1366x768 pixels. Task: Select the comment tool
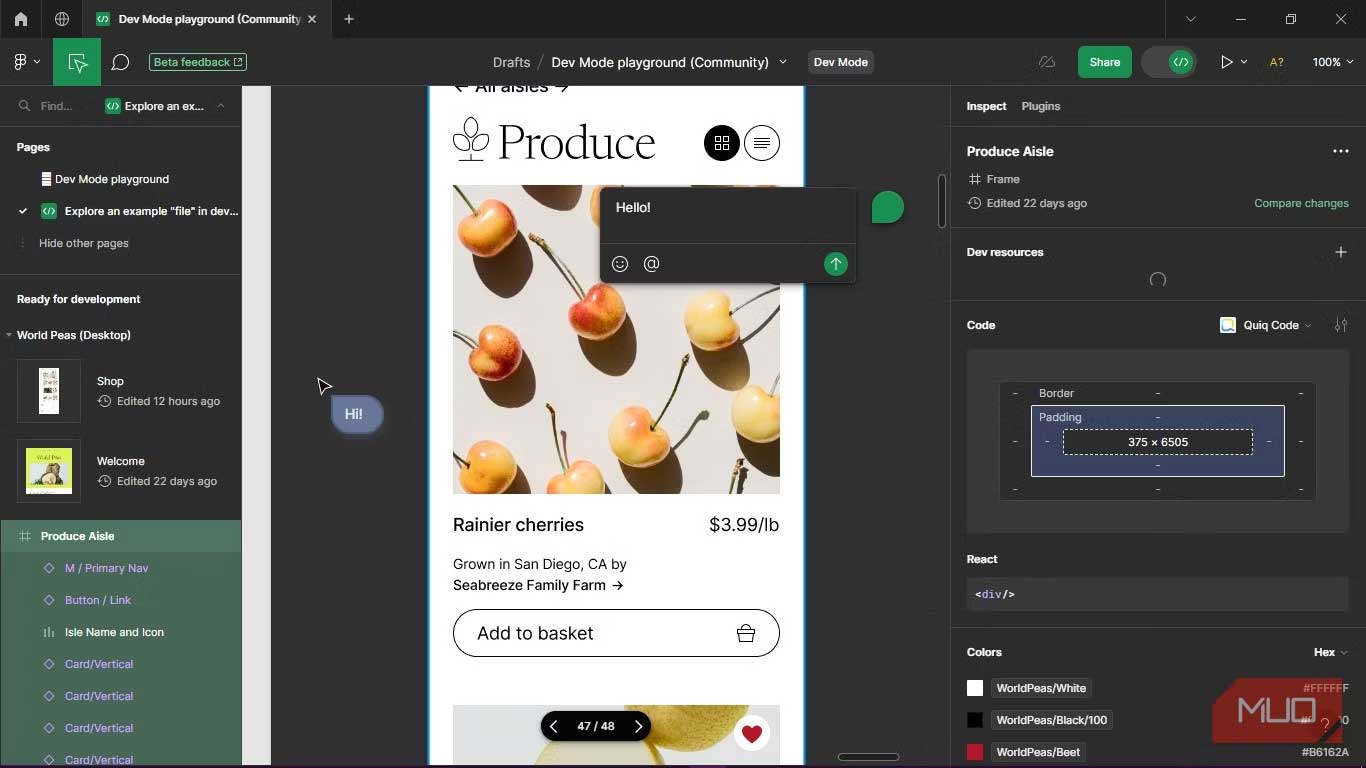120,61
